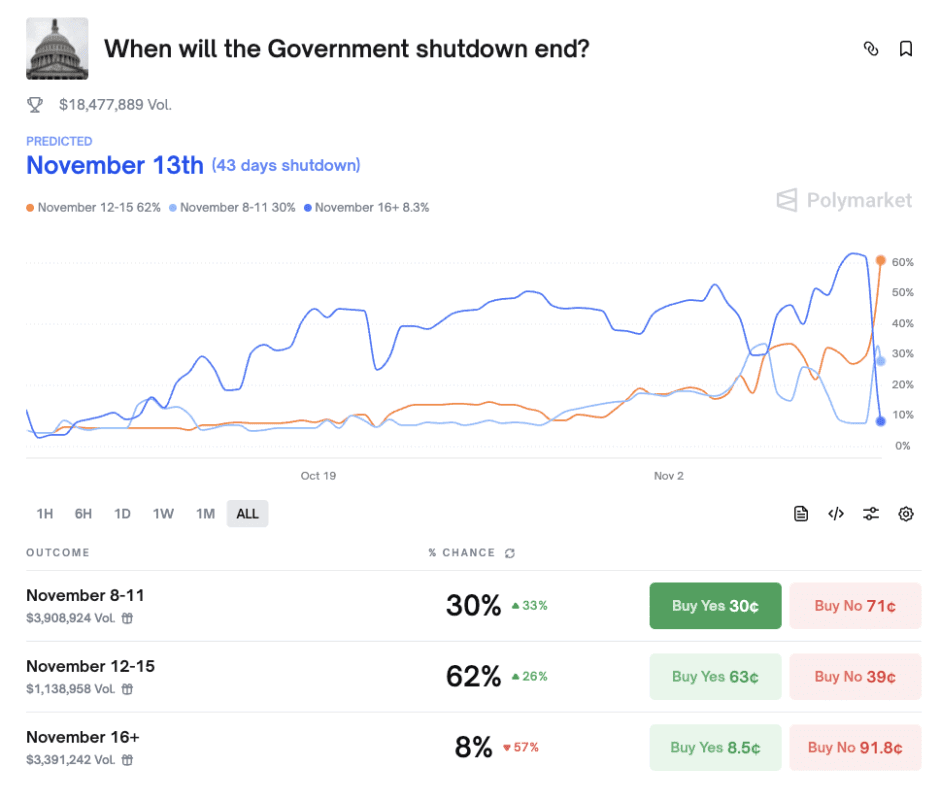The width and height of the screenshot is (940, 800).
Task: Click gift icon under November 8-11
Action: (128, 618)
